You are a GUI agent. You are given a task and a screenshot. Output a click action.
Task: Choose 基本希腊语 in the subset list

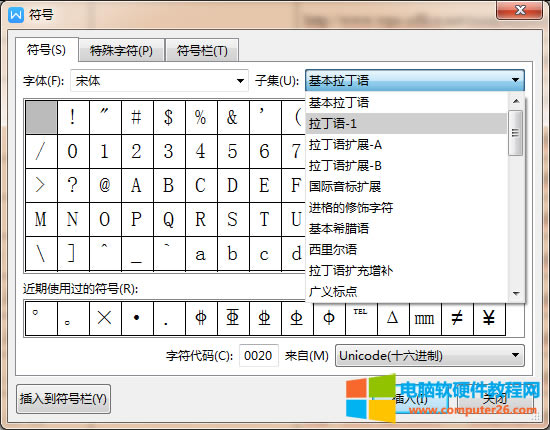click(406, 229)
